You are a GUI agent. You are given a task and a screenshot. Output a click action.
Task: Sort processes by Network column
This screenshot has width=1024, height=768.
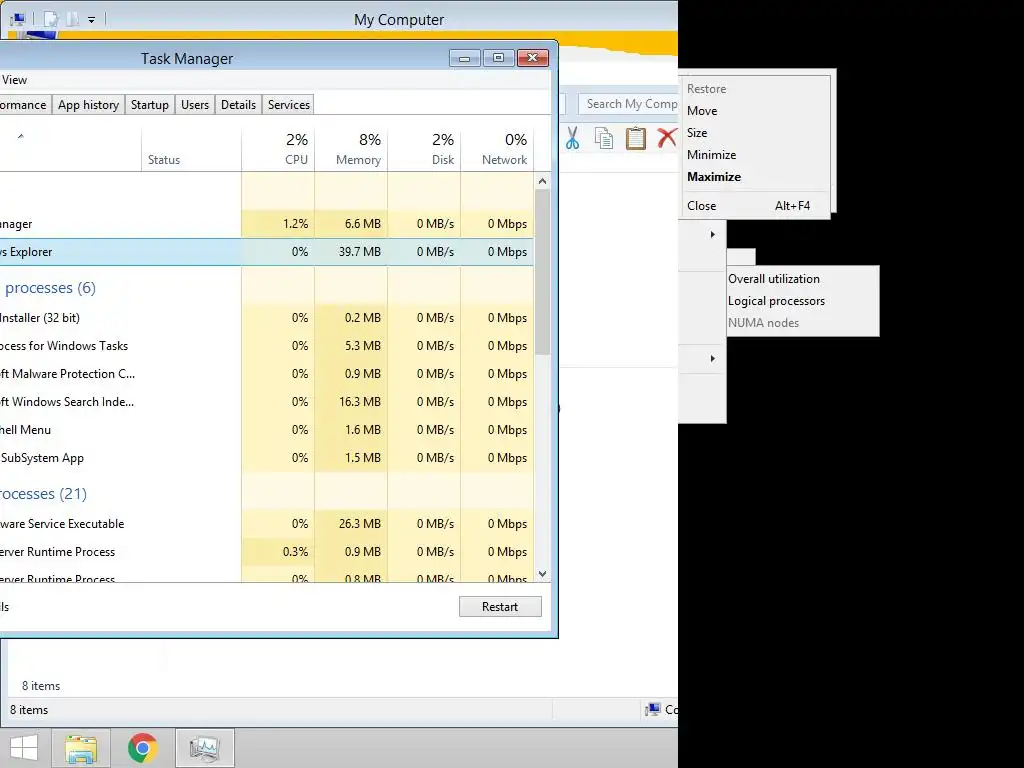pos(498,149)
